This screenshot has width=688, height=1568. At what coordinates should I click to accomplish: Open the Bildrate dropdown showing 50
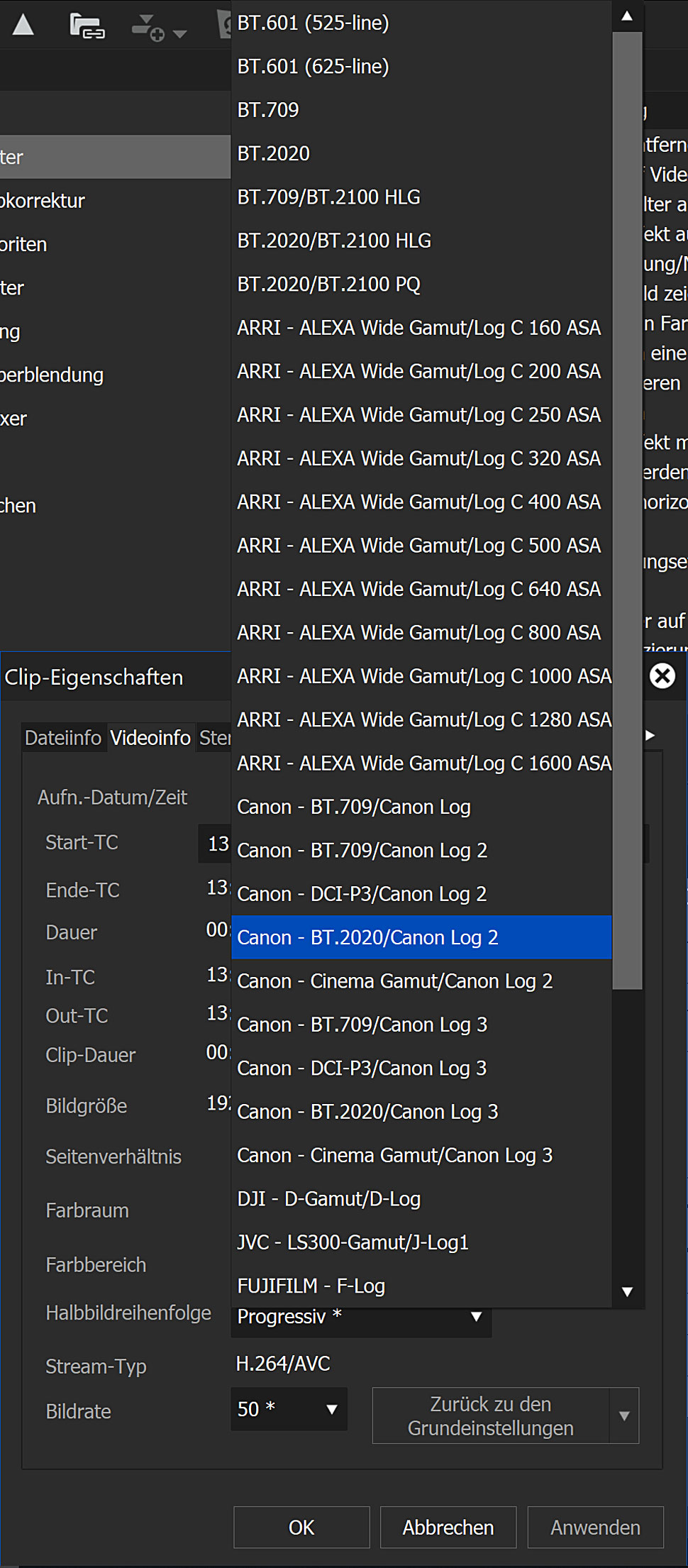tap(289, 1409)
